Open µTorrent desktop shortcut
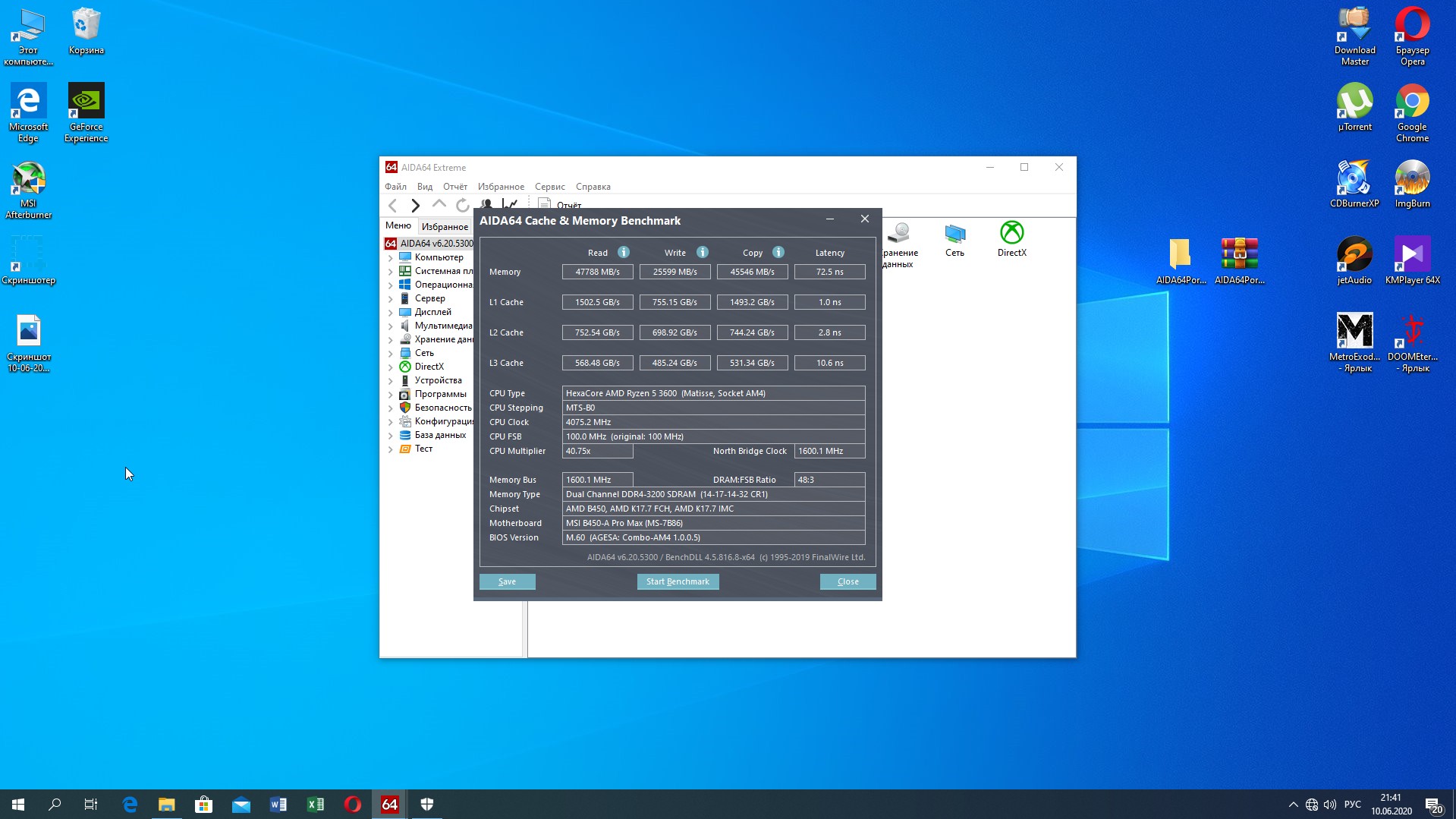 coord(1354,108)
